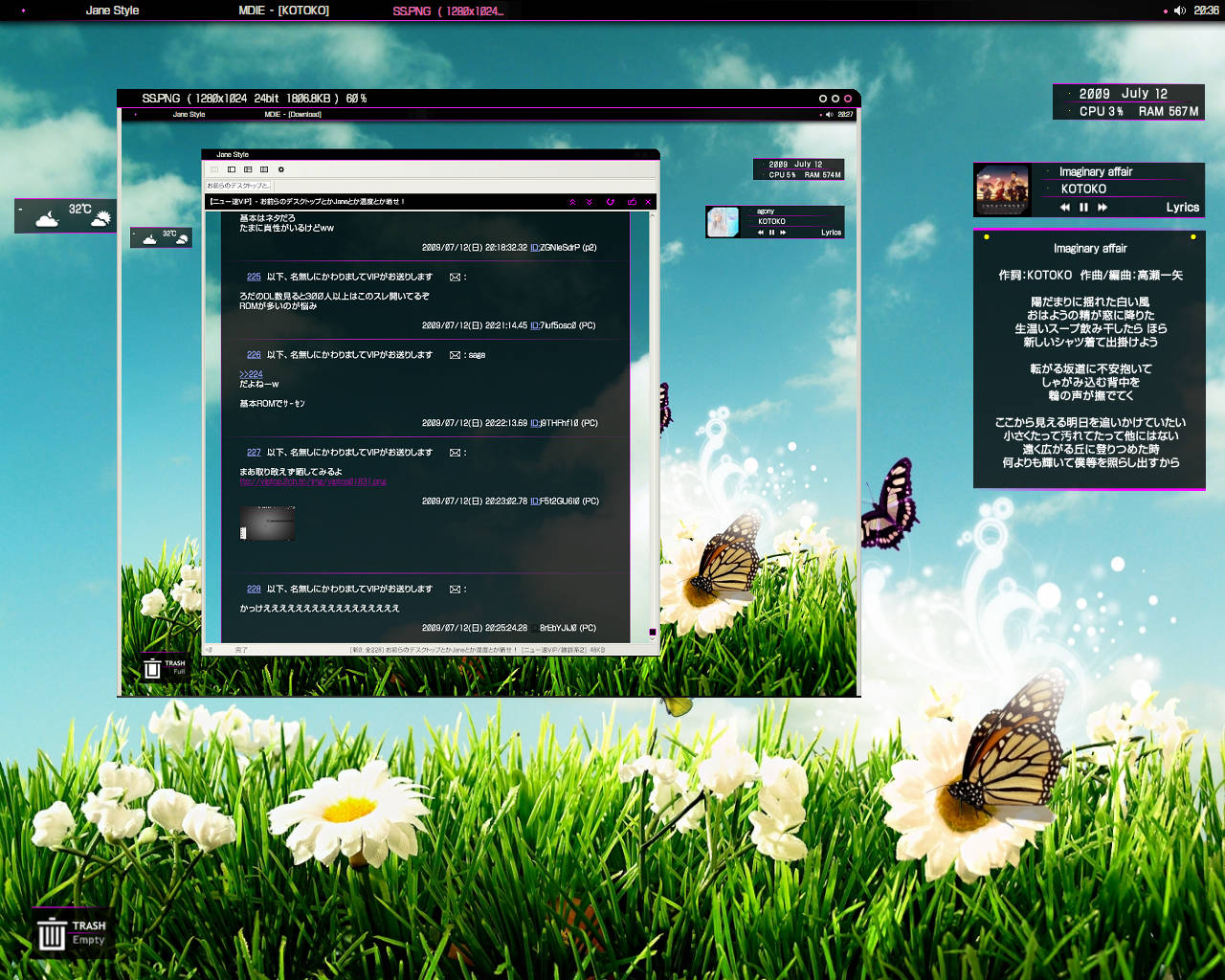Select the お前らのデスクトップと thread tab
The height and width of the screenshot is (980, 1225).
(x=238, y=186)
